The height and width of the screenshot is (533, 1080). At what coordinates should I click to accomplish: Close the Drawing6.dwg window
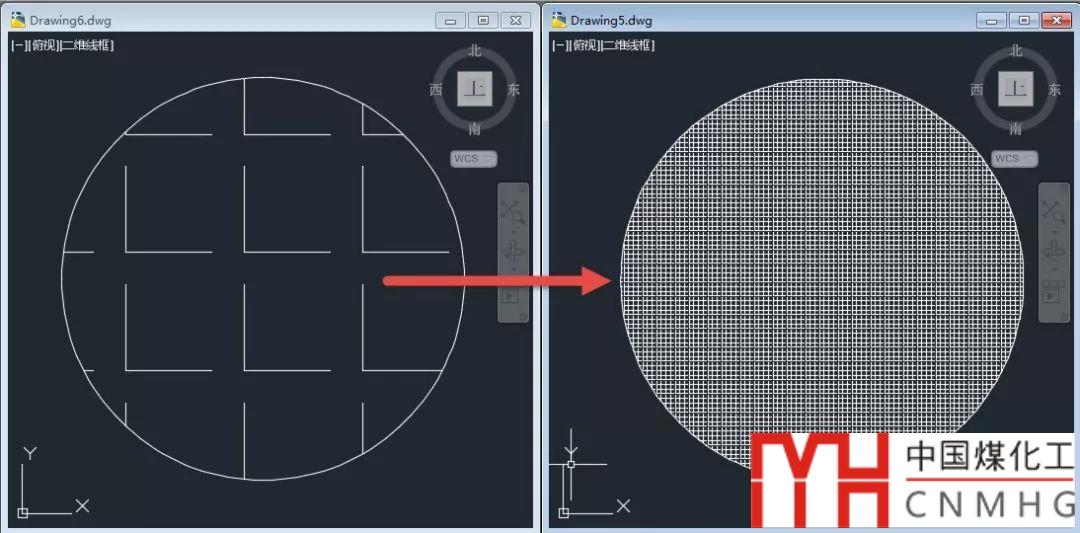point(516,21)
